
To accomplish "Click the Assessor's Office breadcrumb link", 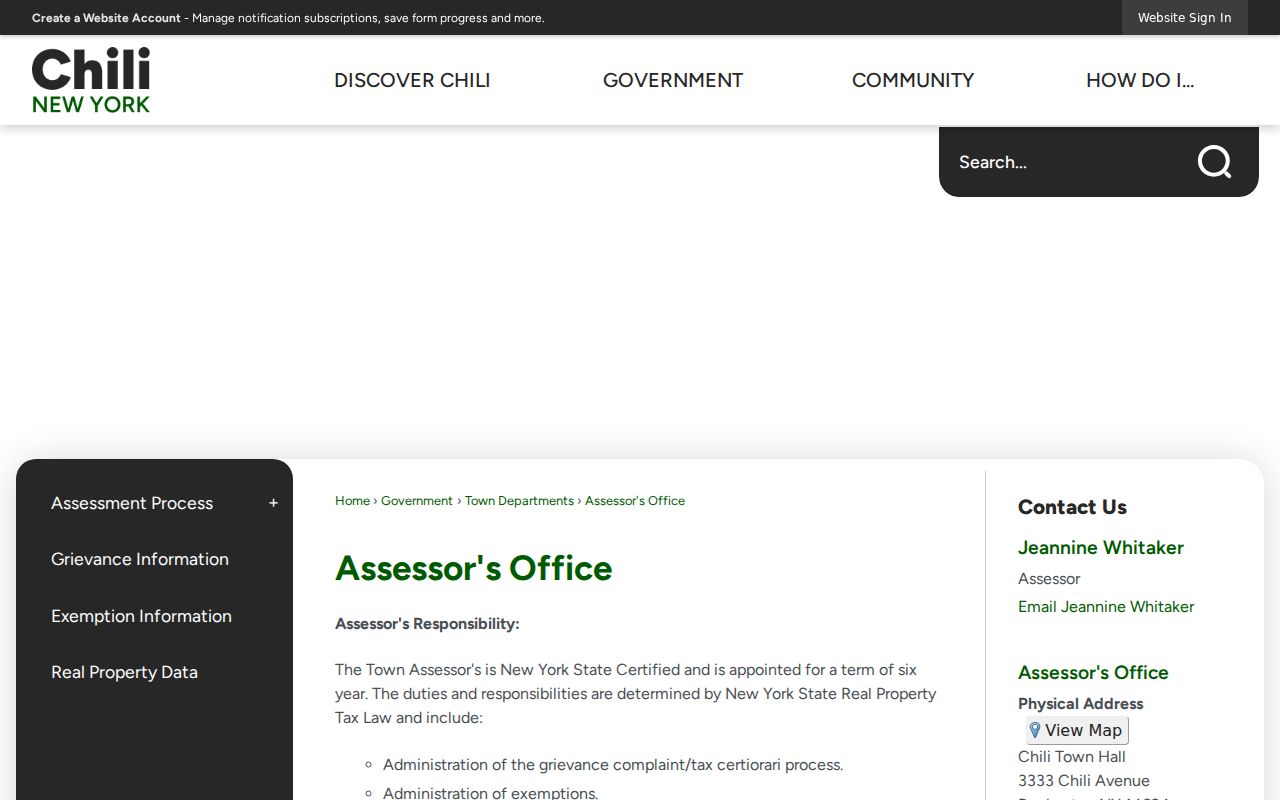I will (635, 501).
